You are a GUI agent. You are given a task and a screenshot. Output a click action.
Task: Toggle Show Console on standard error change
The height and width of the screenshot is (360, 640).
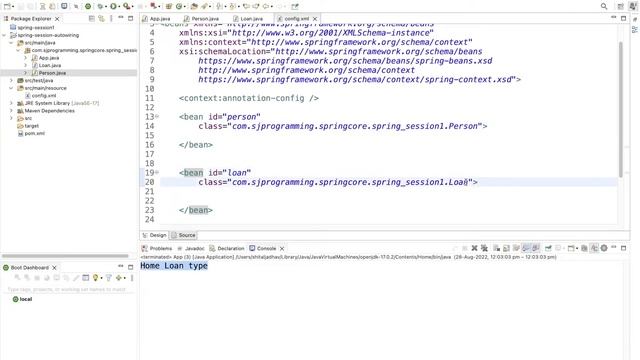[536, 248]
